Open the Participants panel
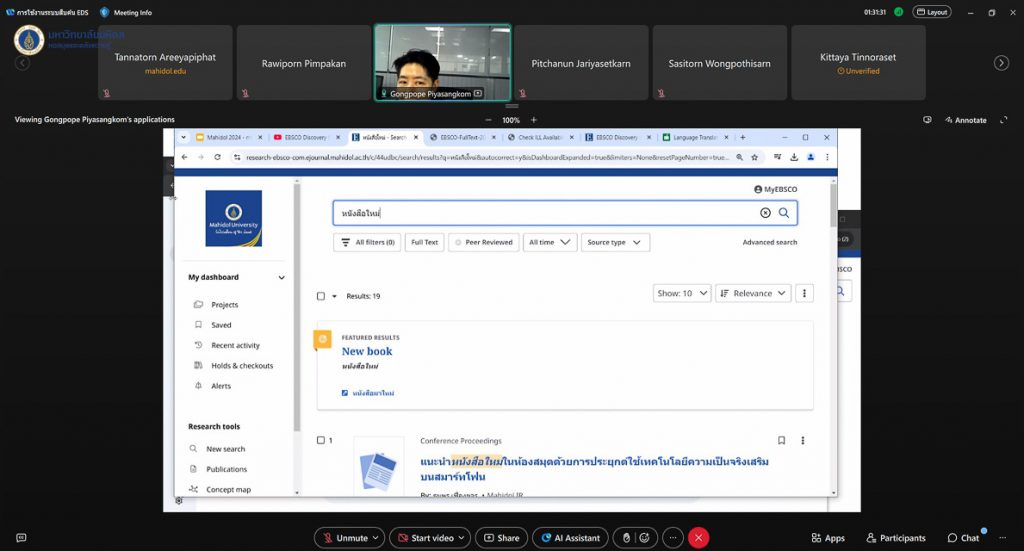Screen dimensions: 1024x551 895,538
